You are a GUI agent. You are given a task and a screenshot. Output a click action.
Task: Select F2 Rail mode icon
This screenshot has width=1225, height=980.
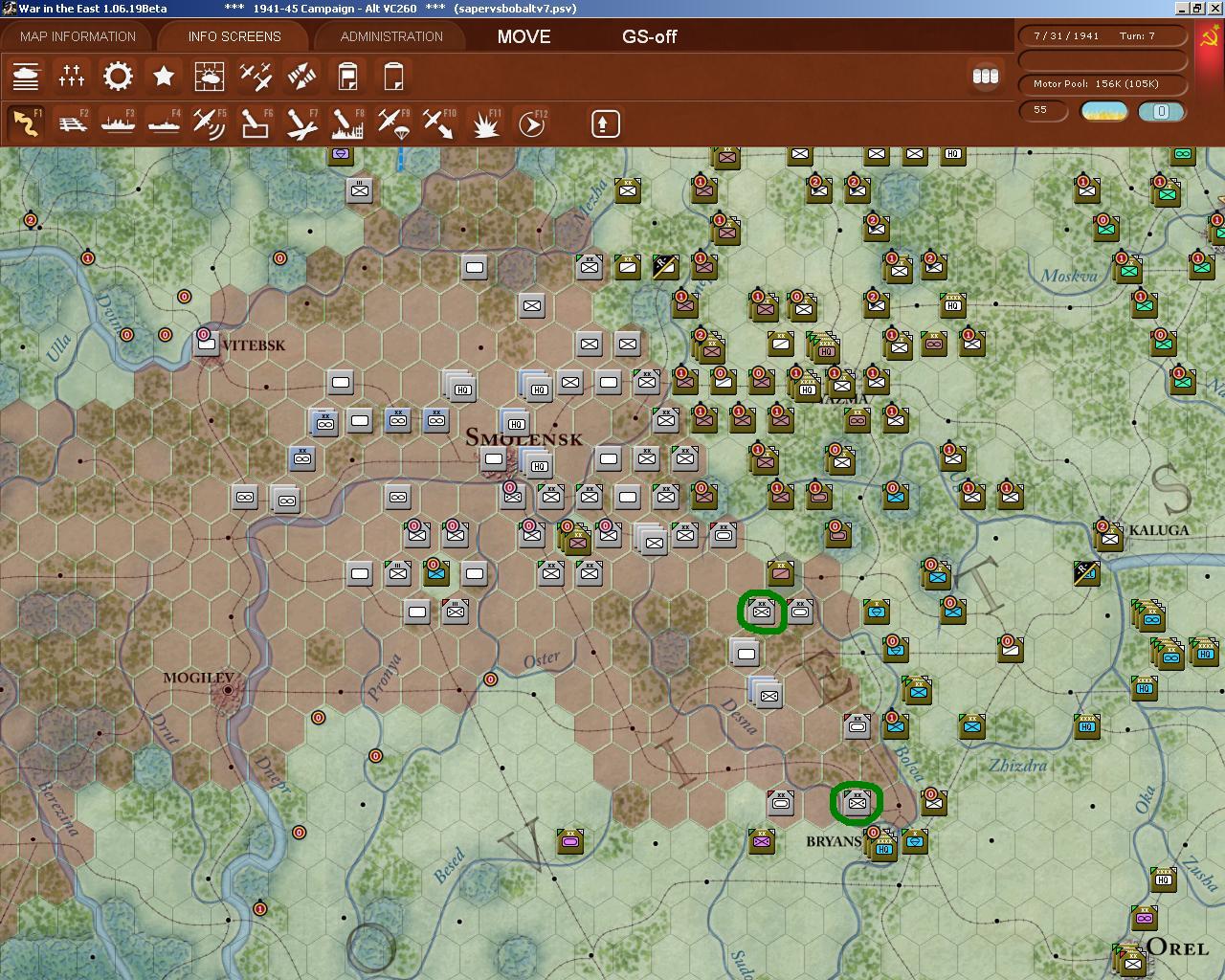tap(72, 123)
